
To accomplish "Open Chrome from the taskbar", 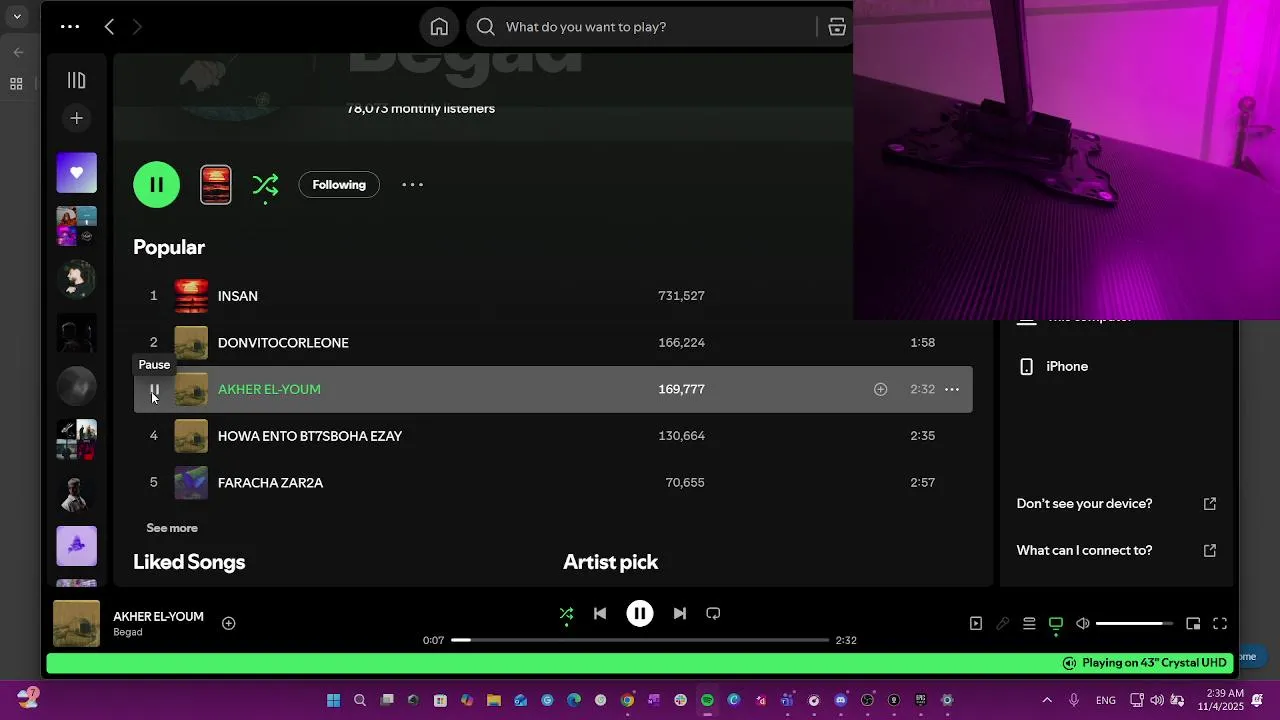I will click(627, 700).
